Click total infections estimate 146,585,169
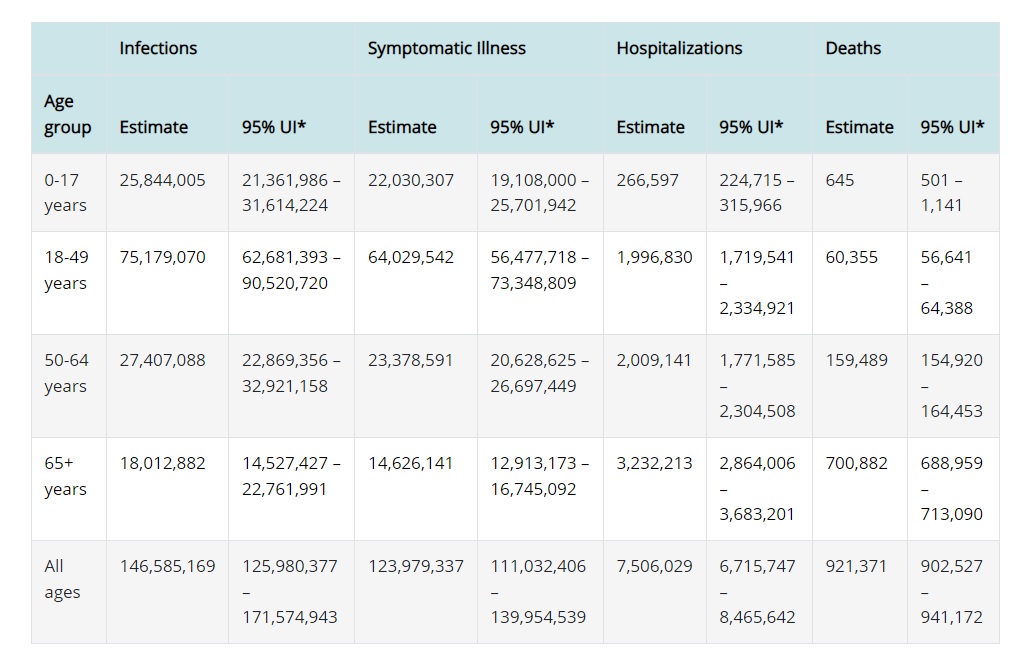 (167, 566)
